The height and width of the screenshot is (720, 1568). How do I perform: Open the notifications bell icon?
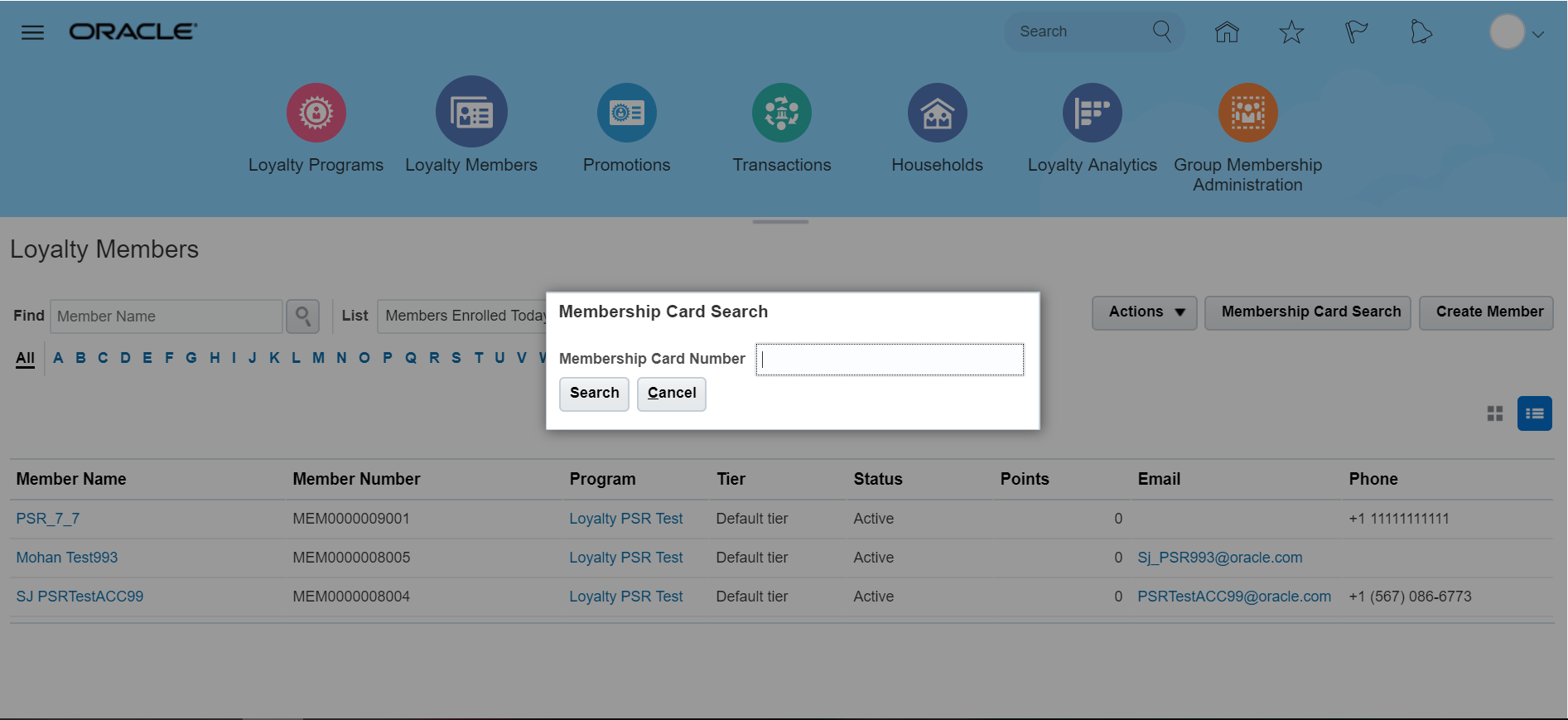tap(1421, 32)
